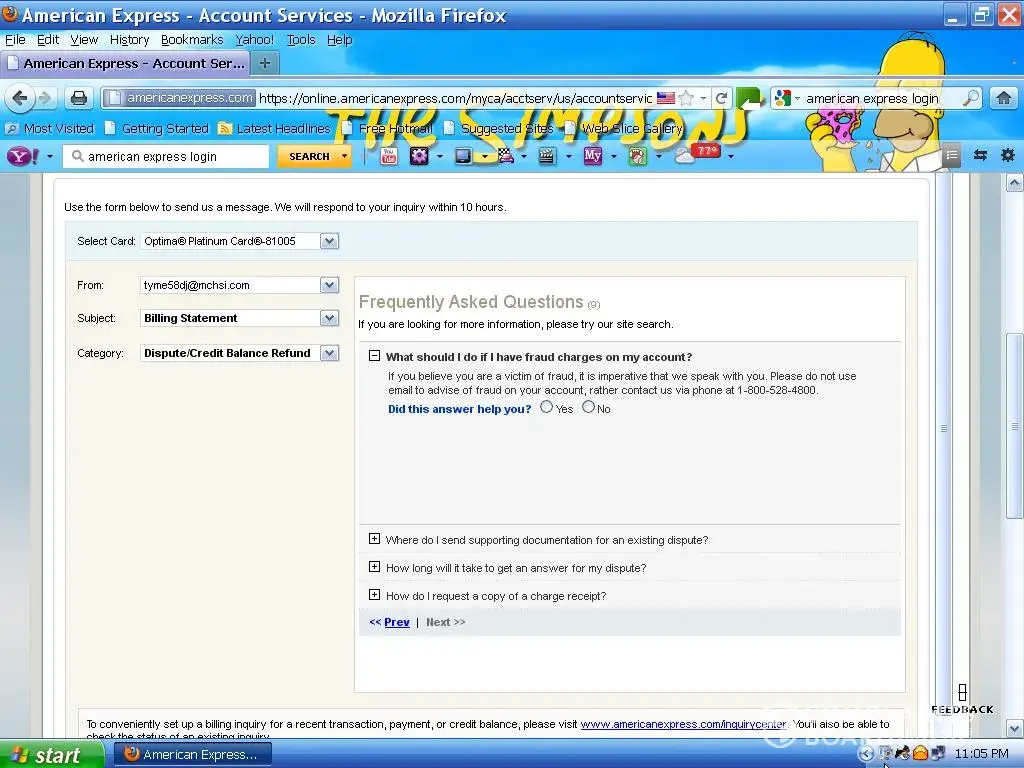Screen dimensions: 1024x768
Task: Open americanexpress.com/inquirycenter link
Action: coord(683,724)
